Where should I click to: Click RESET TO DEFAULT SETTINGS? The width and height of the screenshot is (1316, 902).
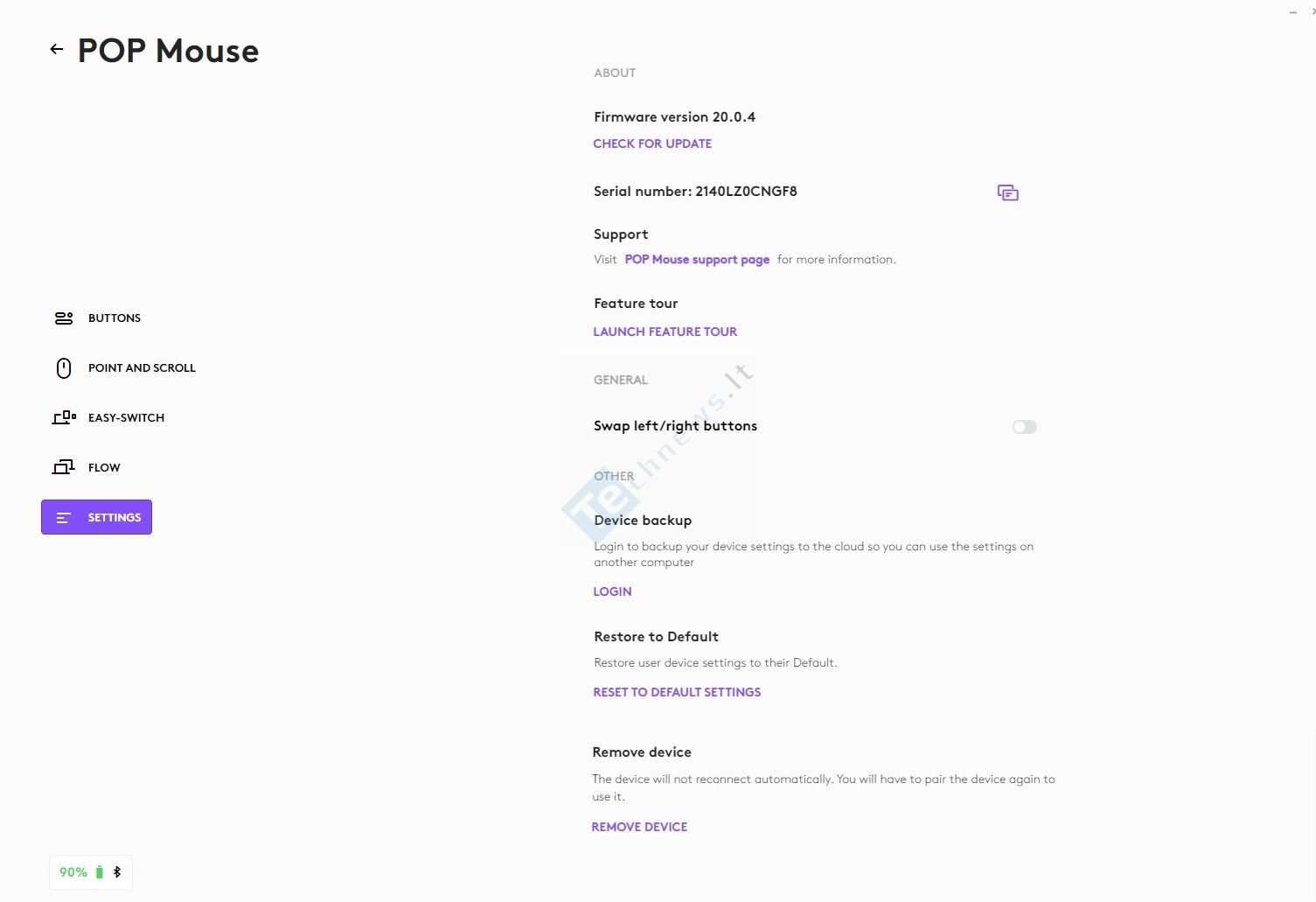click(677, 692)
